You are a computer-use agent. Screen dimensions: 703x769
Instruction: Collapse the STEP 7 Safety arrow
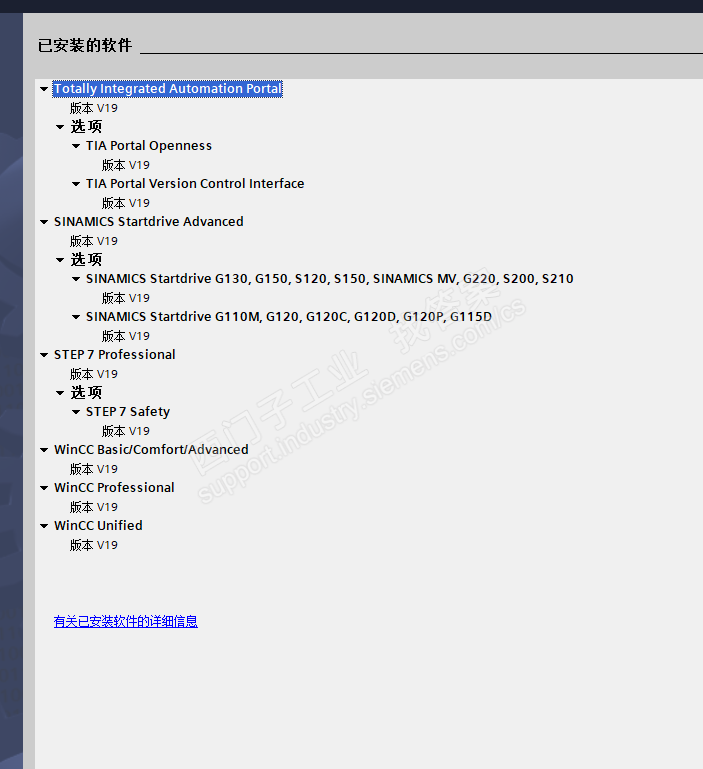(76, 412)
